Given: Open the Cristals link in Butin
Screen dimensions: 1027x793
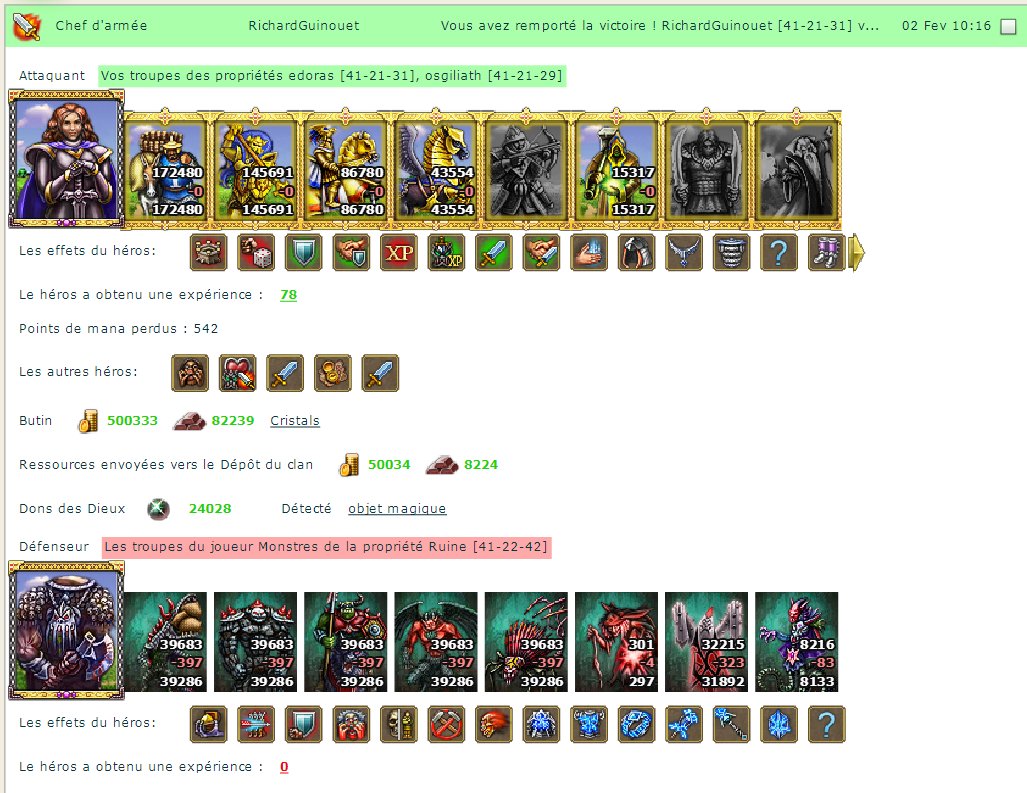Looking at the screenshot, I should point(295,420).
